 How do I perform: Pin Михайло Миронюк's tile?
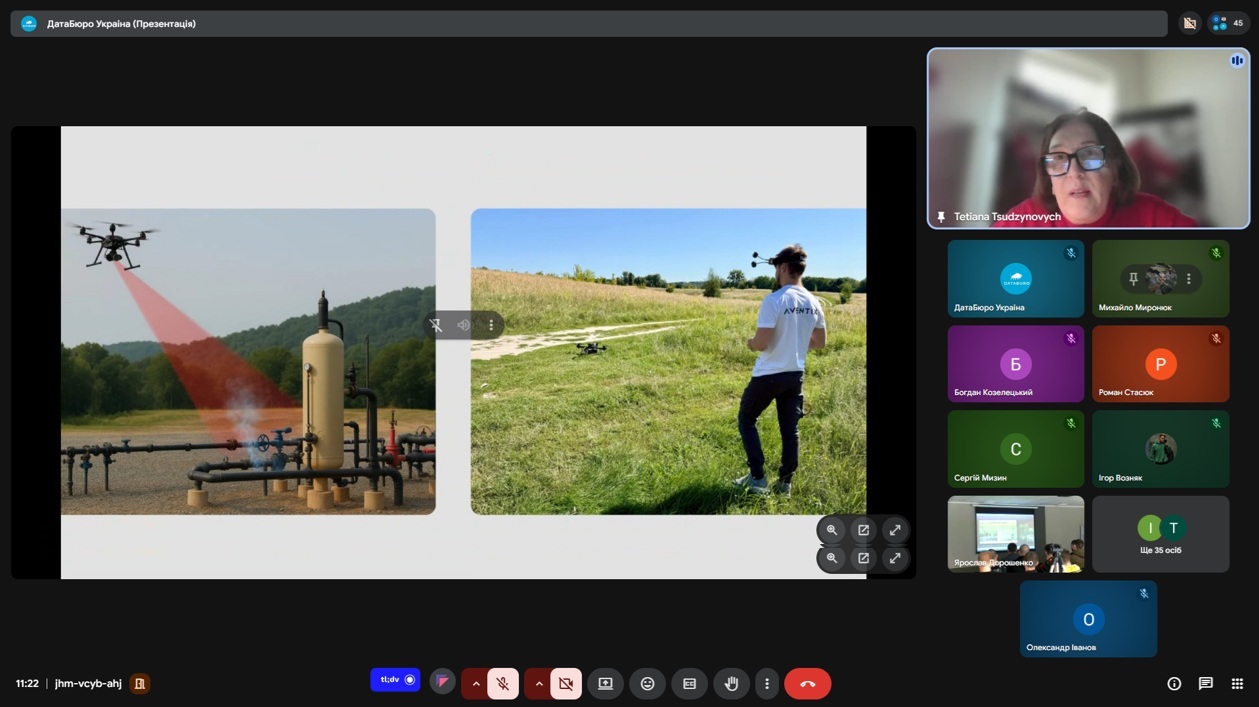1133,279
